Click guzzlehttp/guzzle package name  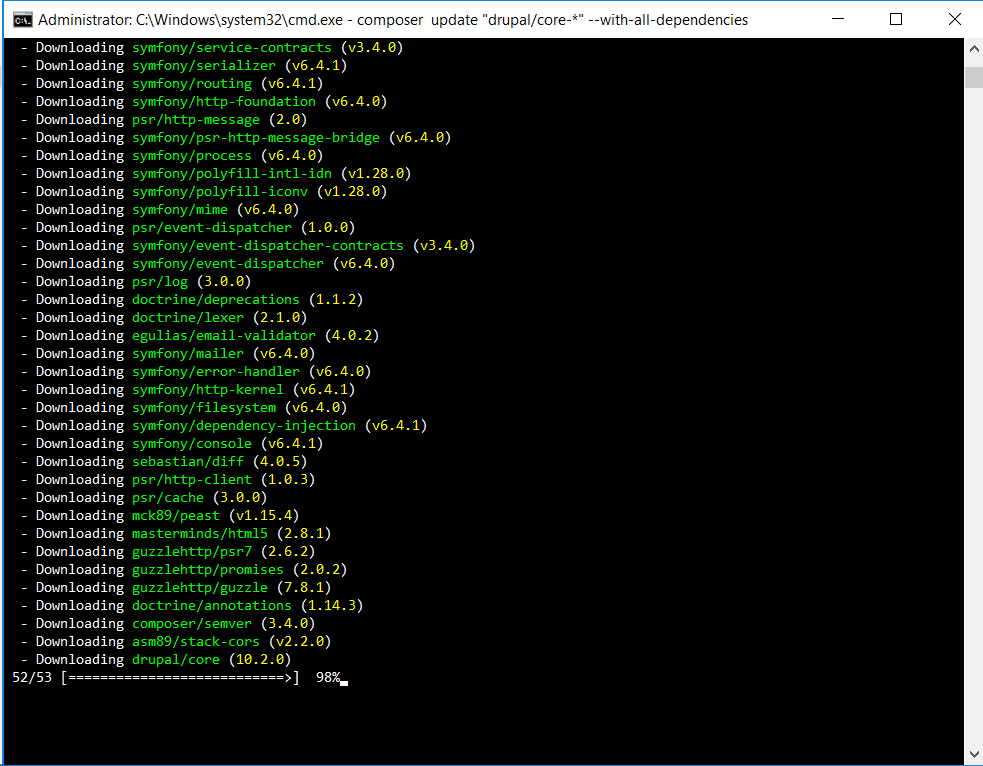point(200,588)
